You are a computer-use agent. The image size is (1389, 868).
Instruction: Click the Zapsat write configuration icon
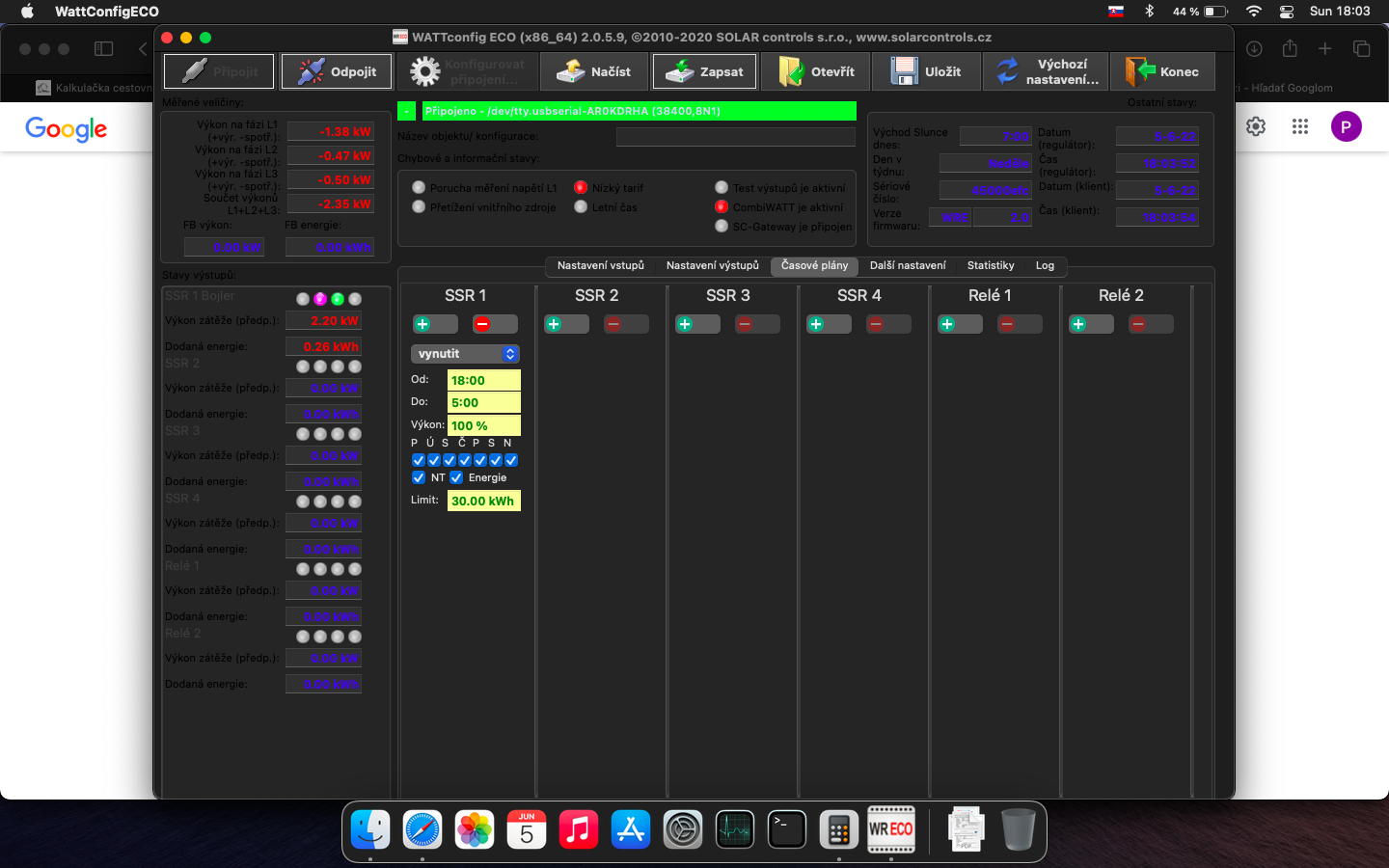[681, 71]
